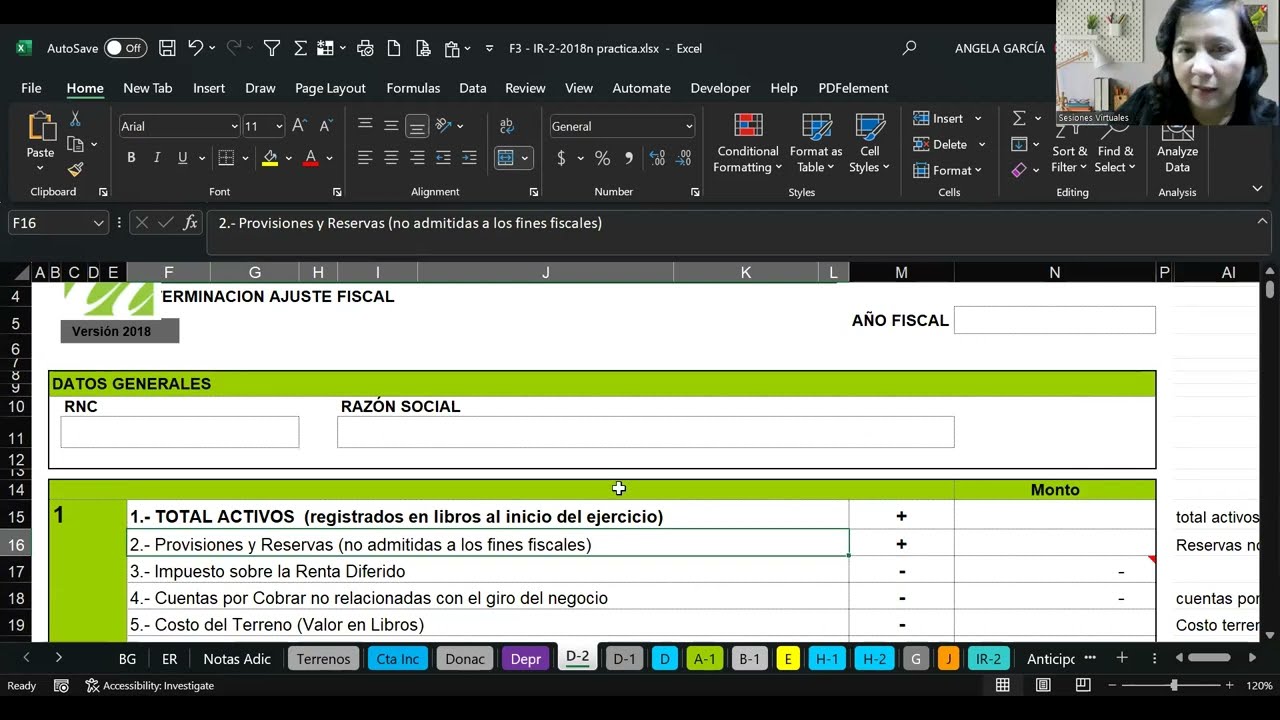Viewport: 1280px width, 720px height.
Task: Decrease font size with the smaller A
Action: 325,126
